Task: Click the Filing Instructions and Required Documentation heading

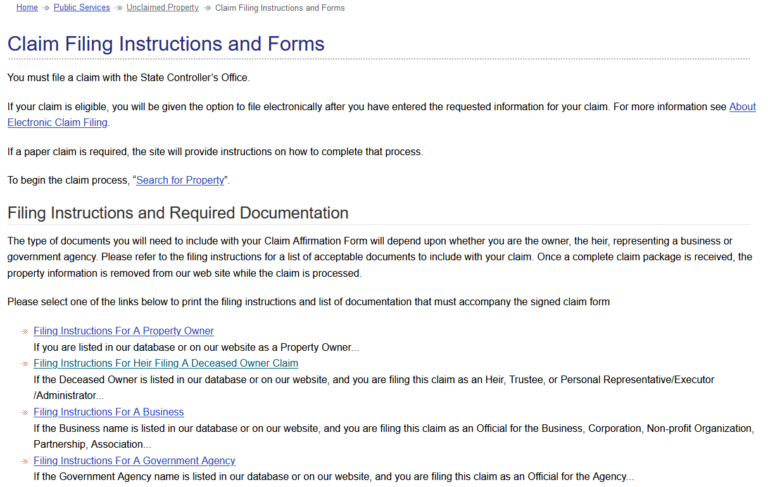Action: (x=178, y=213)
